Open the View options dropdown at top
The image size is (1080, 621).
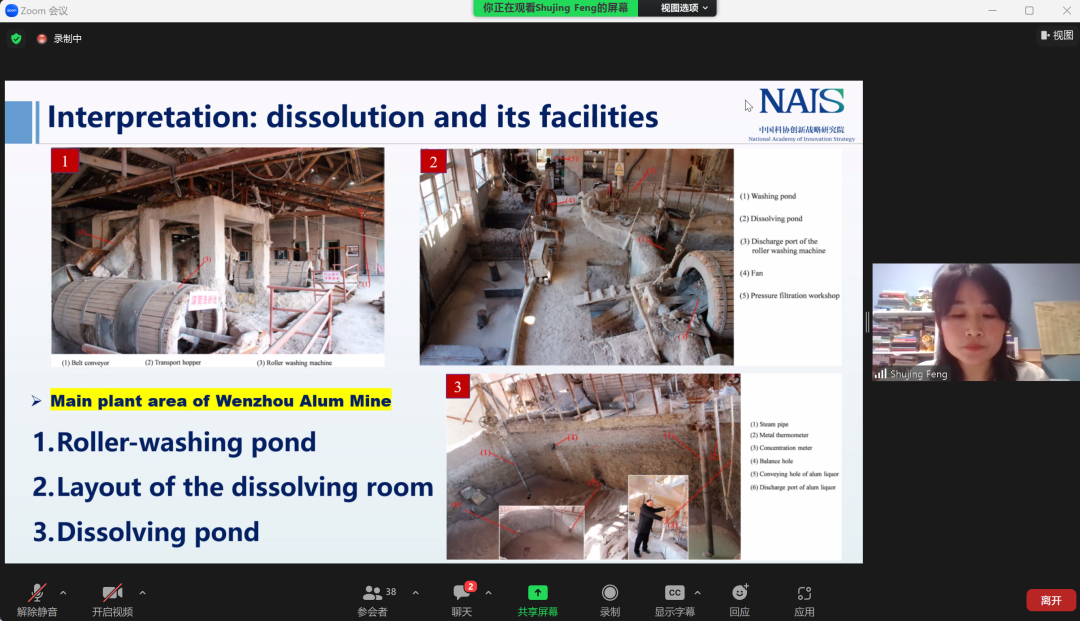(x=684, y=8)
